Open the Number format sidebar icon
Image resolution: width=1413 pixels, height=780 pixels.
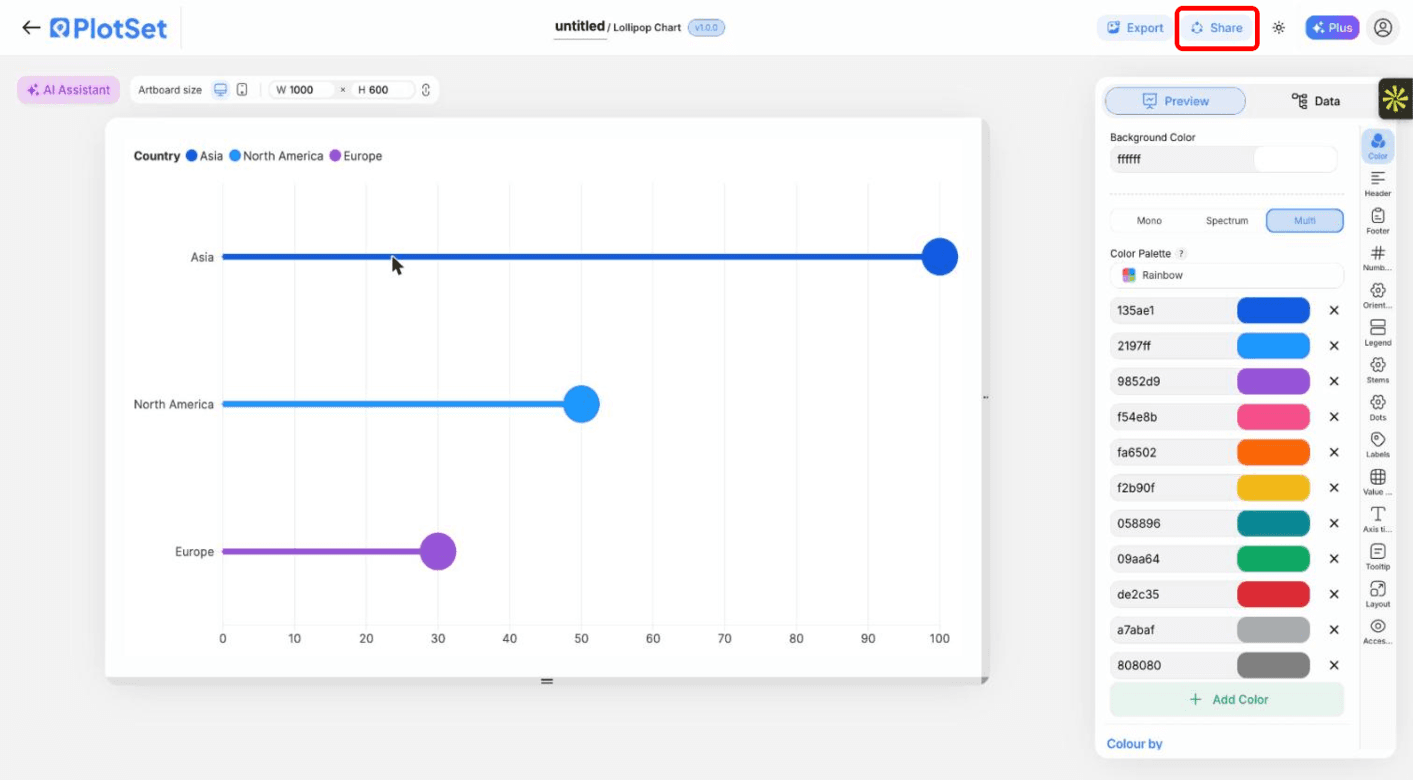tap(1378, 258)
